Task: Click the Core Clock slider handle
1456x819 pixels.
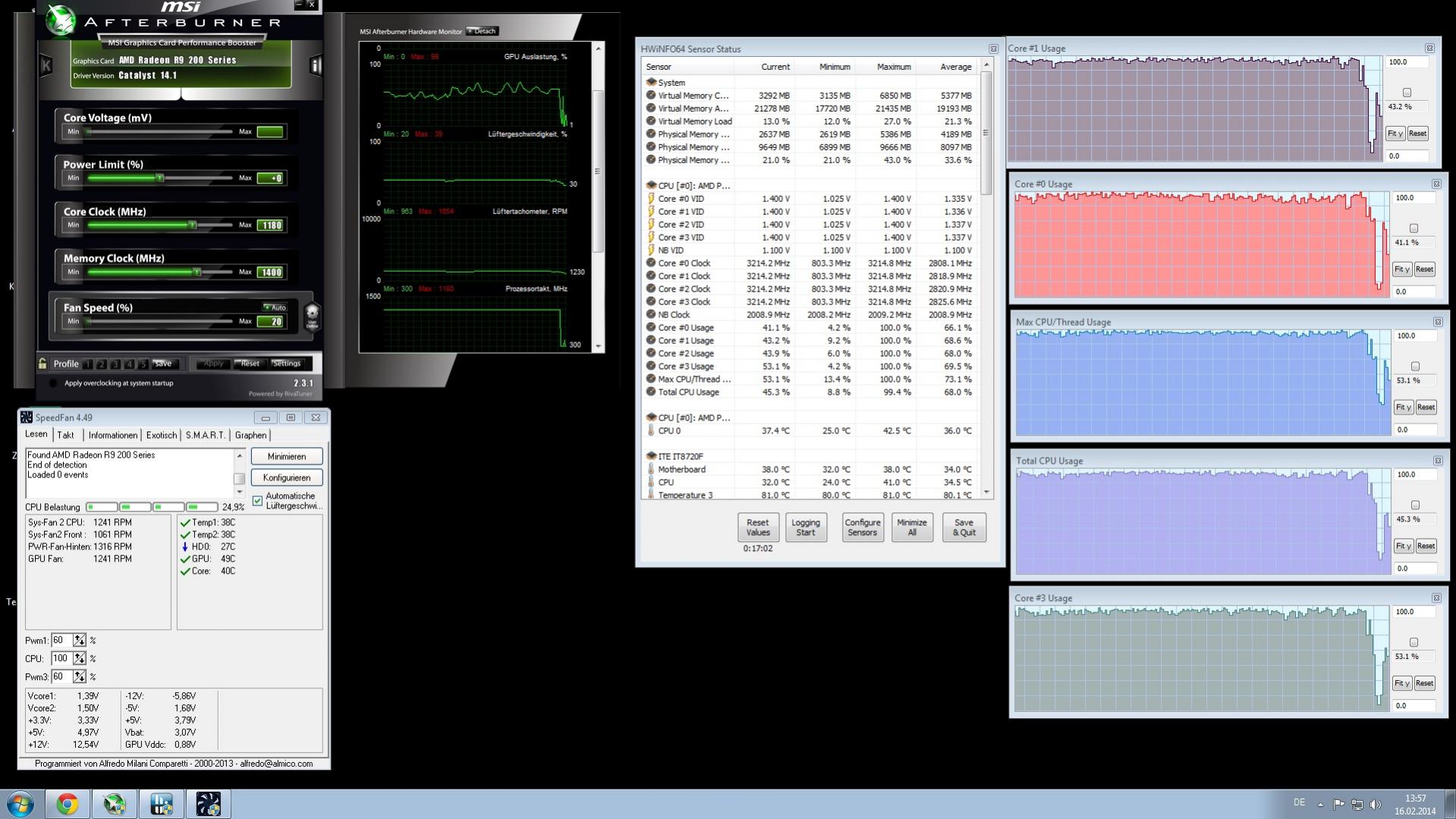Action: [193, 225]
